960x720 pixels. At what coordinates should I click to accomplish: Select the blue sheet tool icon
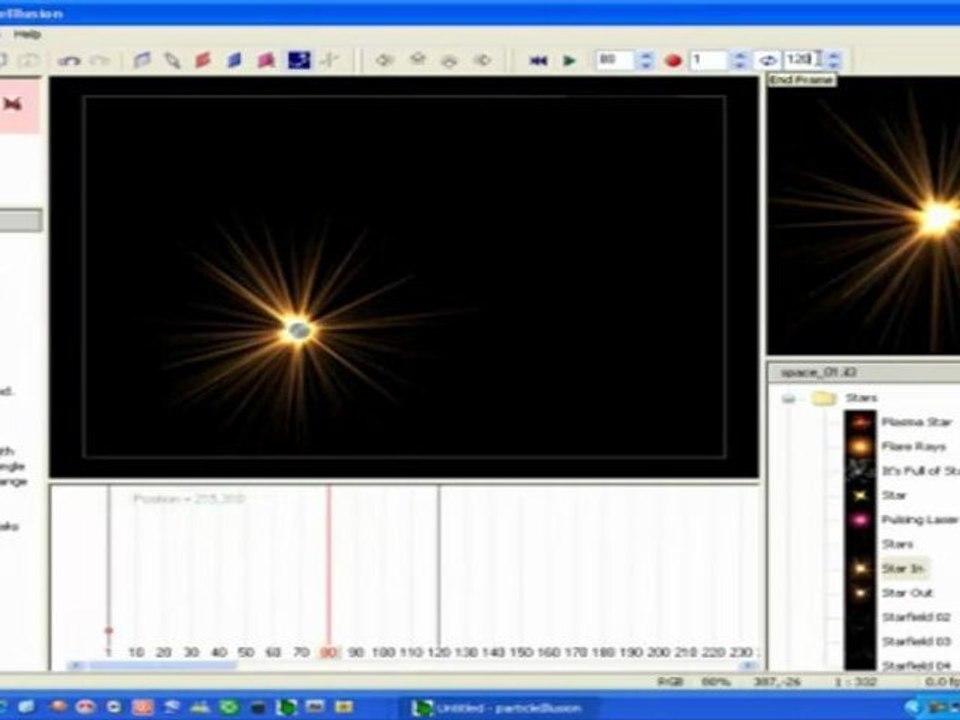point(234,60)
